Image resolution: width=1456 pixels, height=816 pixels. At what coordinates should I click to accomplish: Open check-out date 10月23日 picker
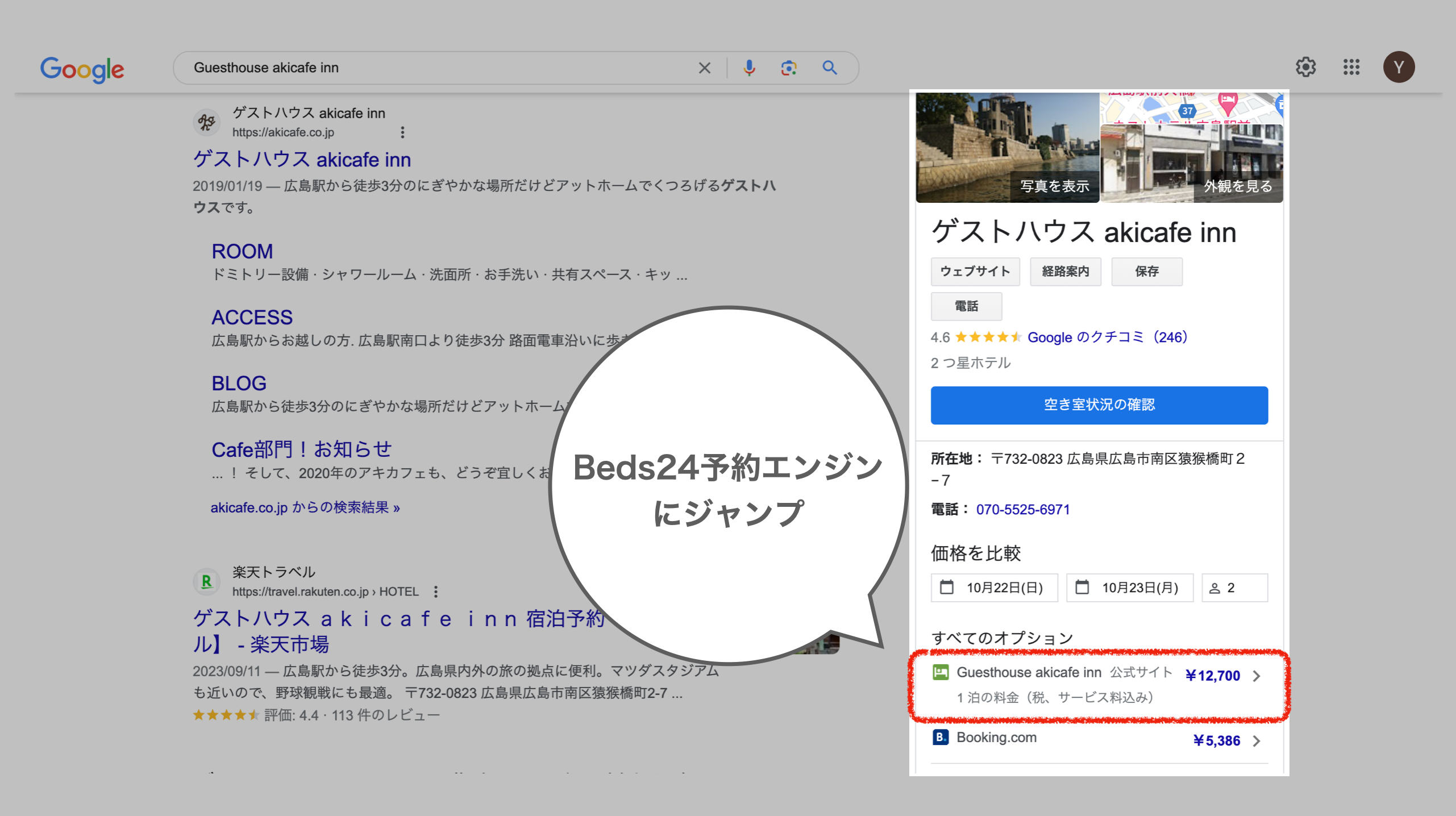[1129, 588]
